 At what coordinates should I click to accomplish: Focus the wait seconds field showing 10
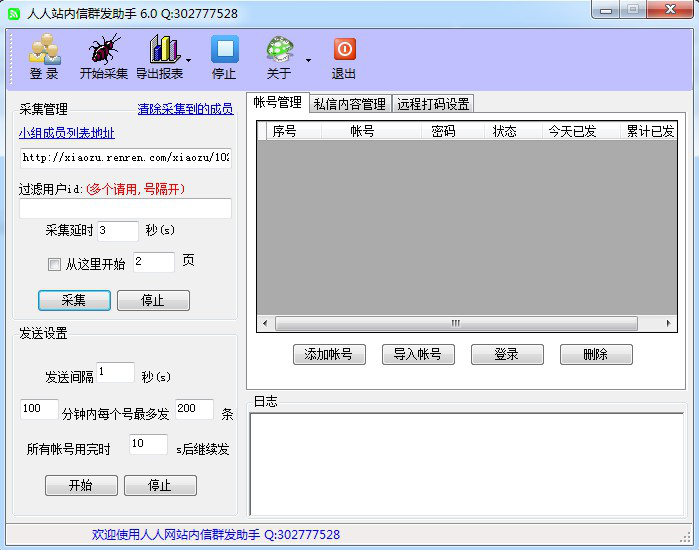click(x=148, y=444)
